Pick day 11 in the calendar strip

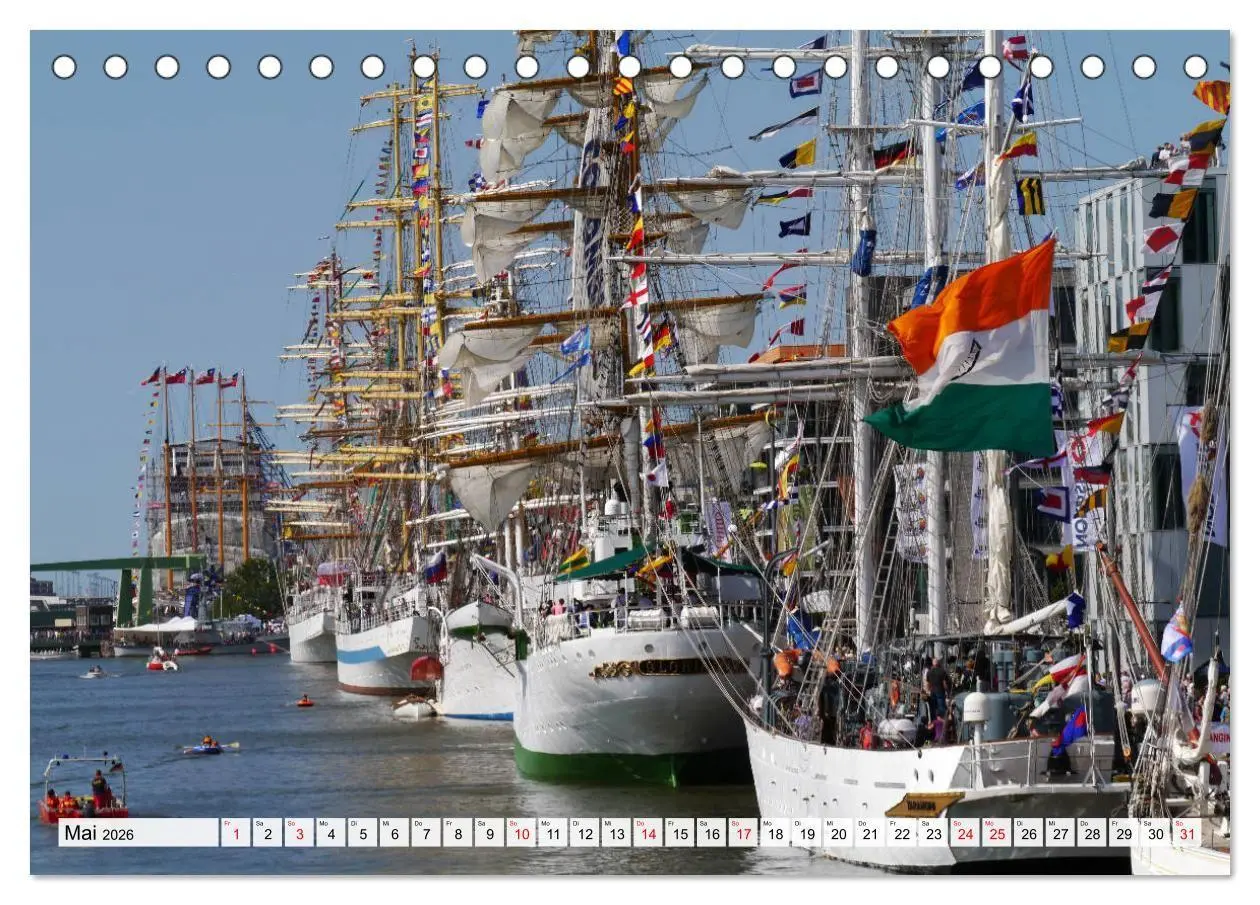coord(553,833)
